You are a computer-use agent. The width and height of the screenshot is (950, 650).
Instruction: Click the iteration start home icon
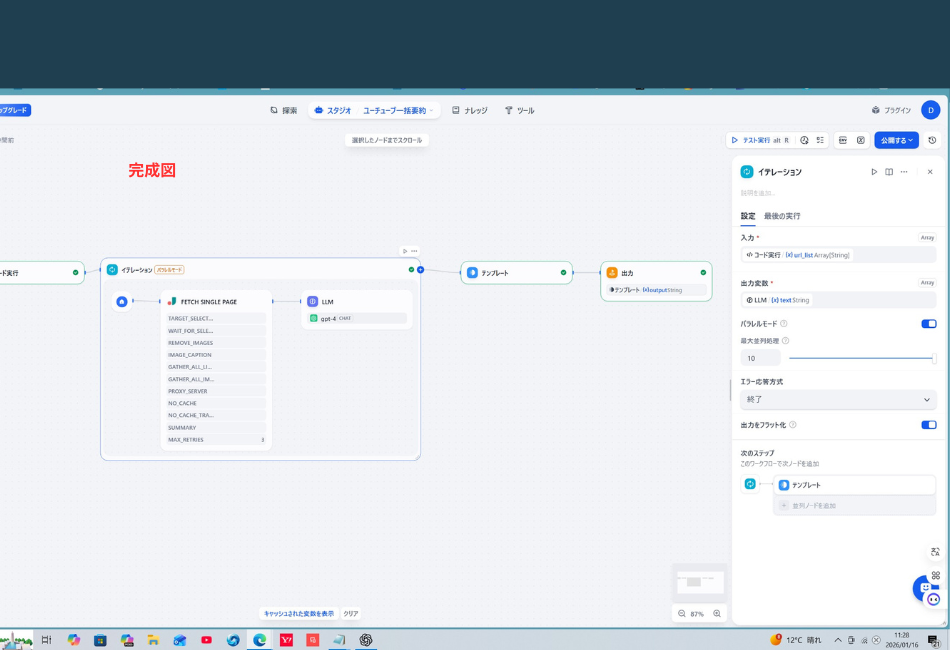[122, 301]
